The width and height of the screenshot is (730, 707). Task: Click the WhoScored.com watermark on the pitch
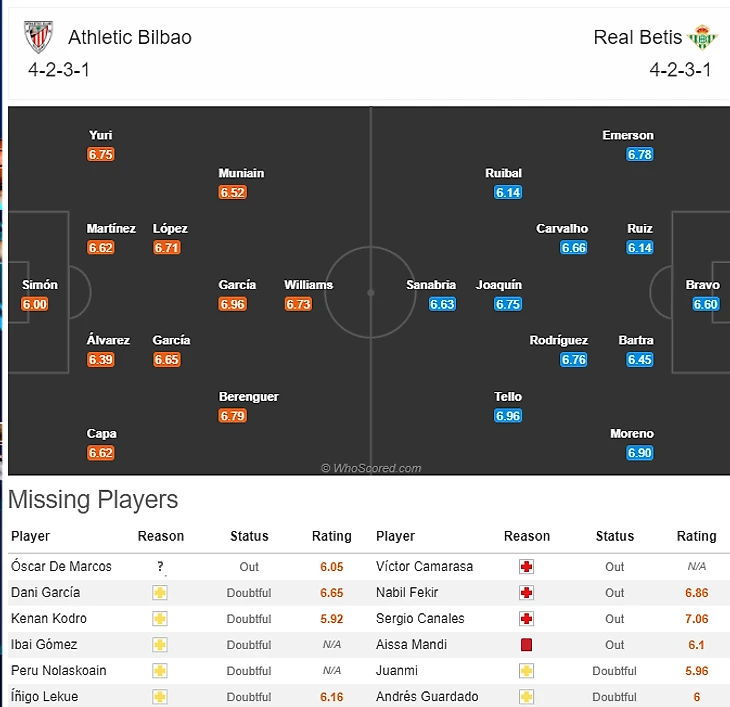[x=371, y=468]
